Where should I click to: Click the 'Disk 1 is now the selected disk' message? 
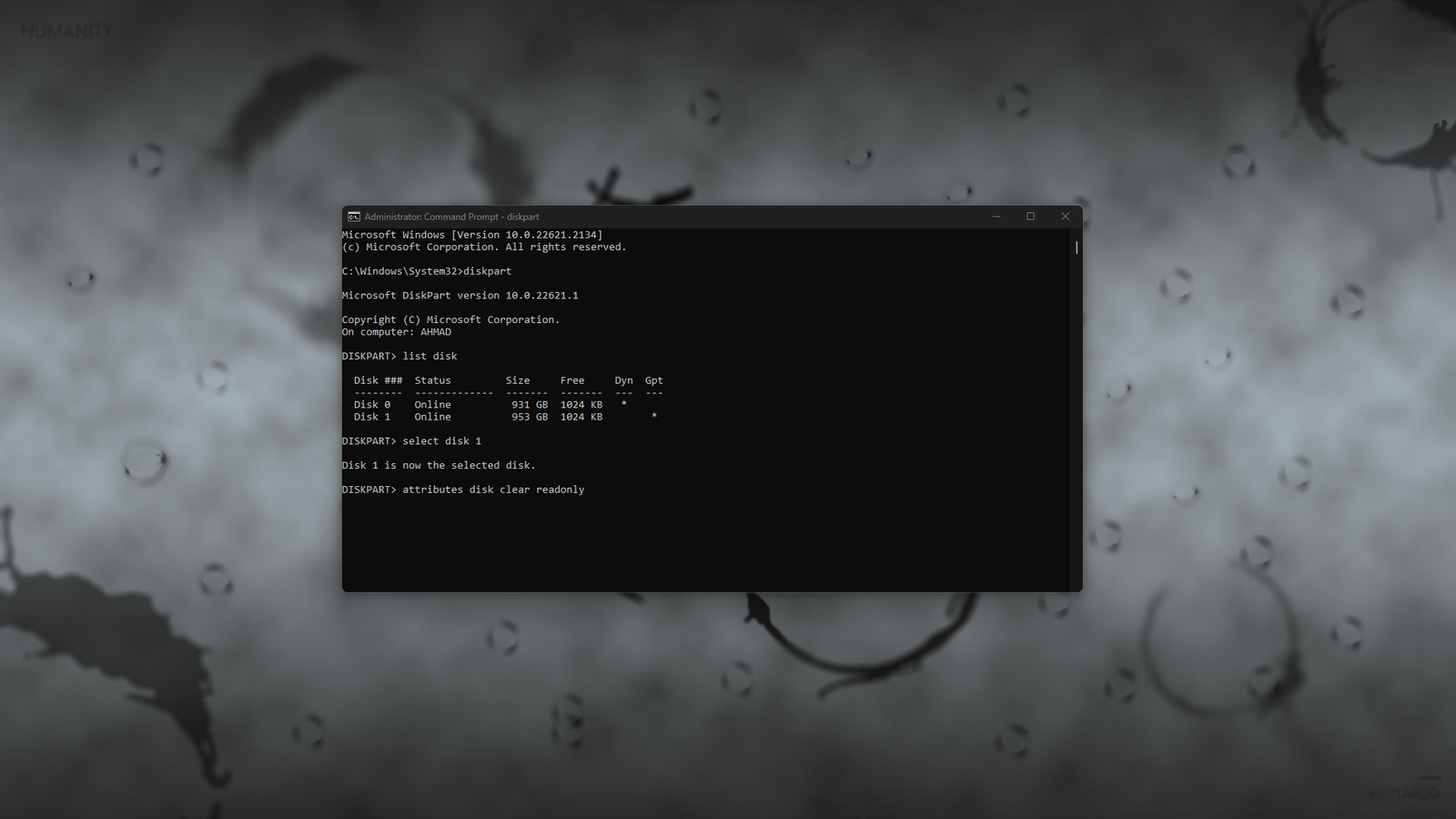[438, 465]
